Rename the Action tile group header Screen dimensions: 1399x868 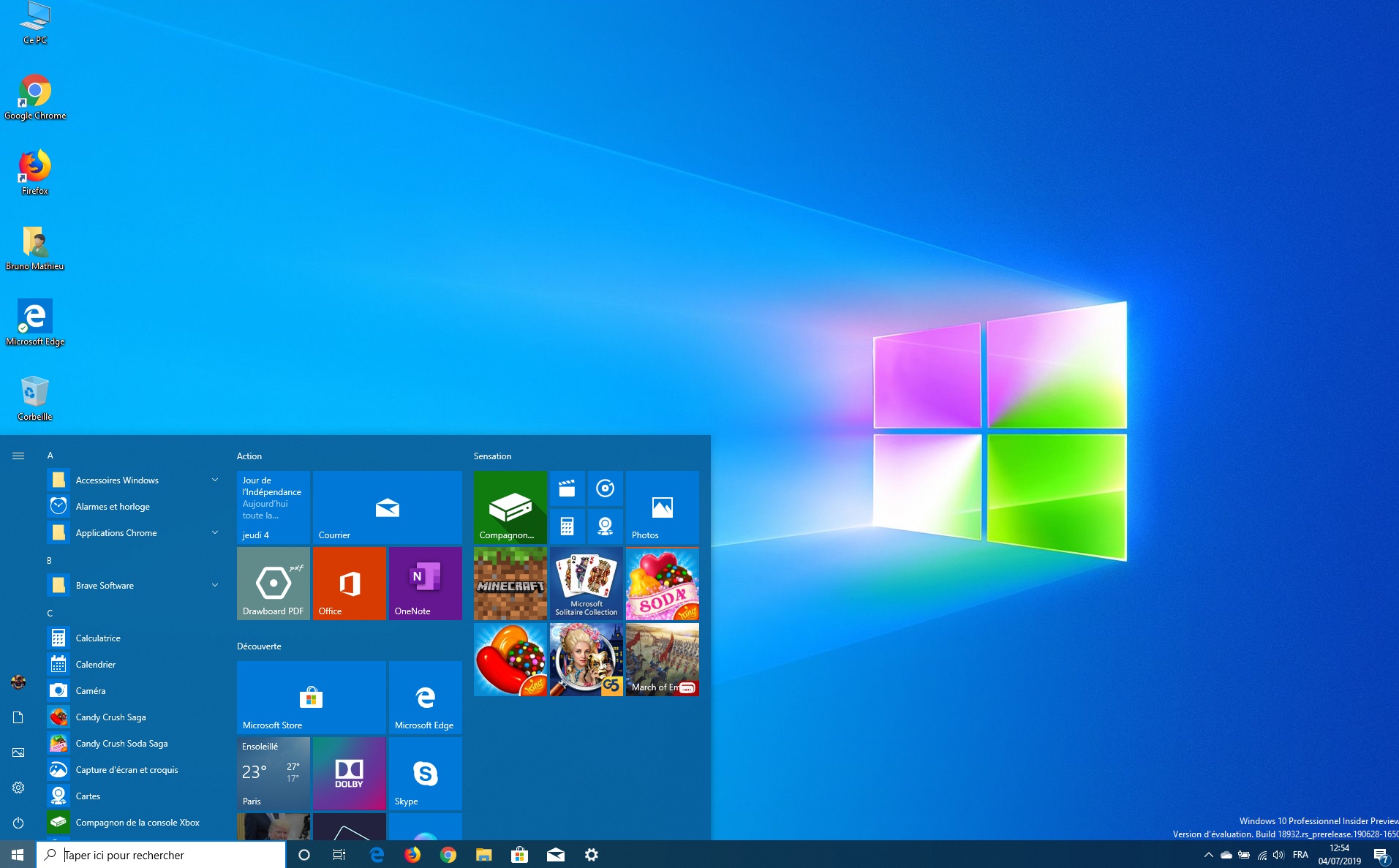click(249, 456)
